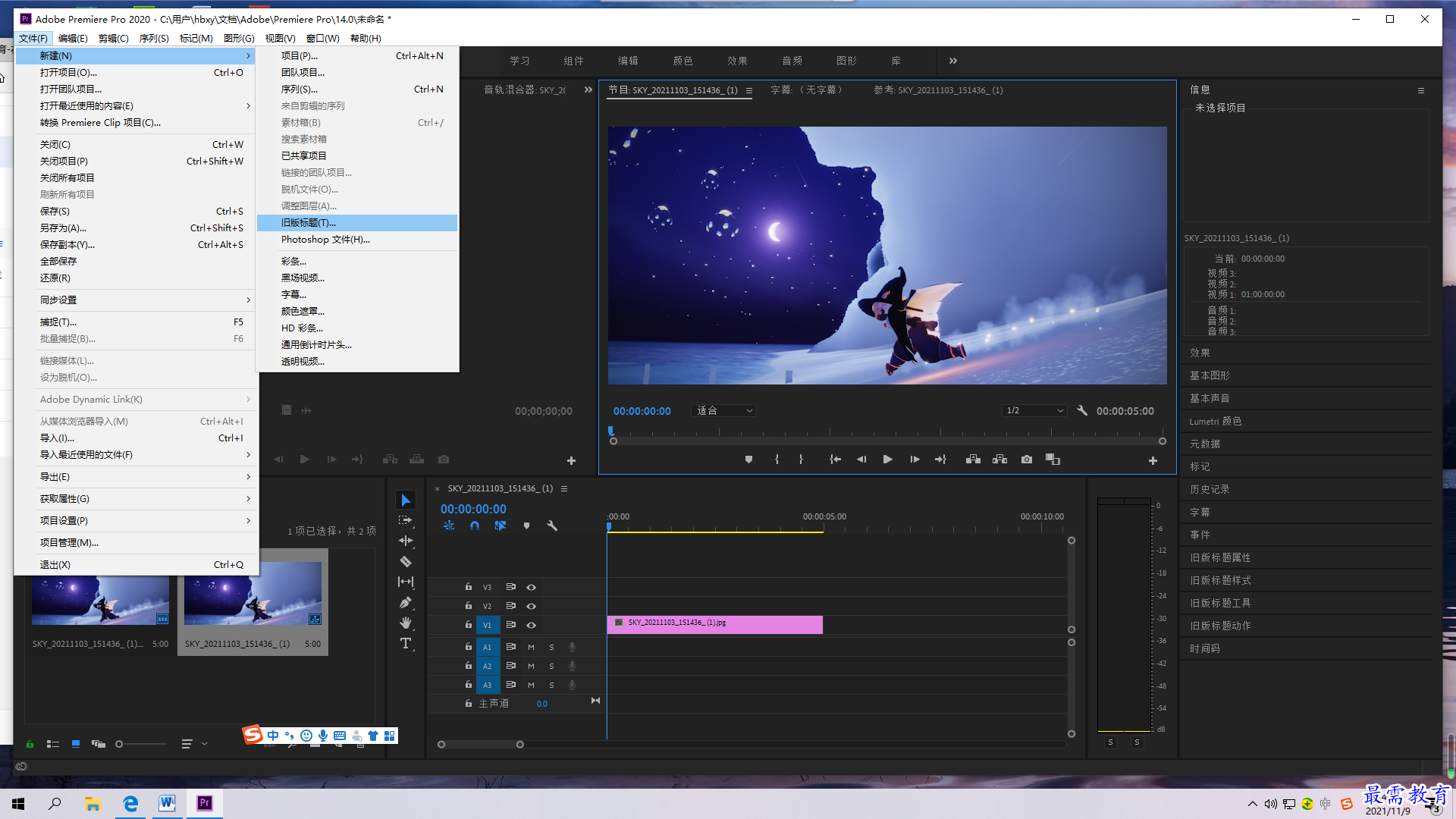Screen dimensions: 1456x819
Task: Open Program monitor settings wrench
Action: coord(1082,410)
